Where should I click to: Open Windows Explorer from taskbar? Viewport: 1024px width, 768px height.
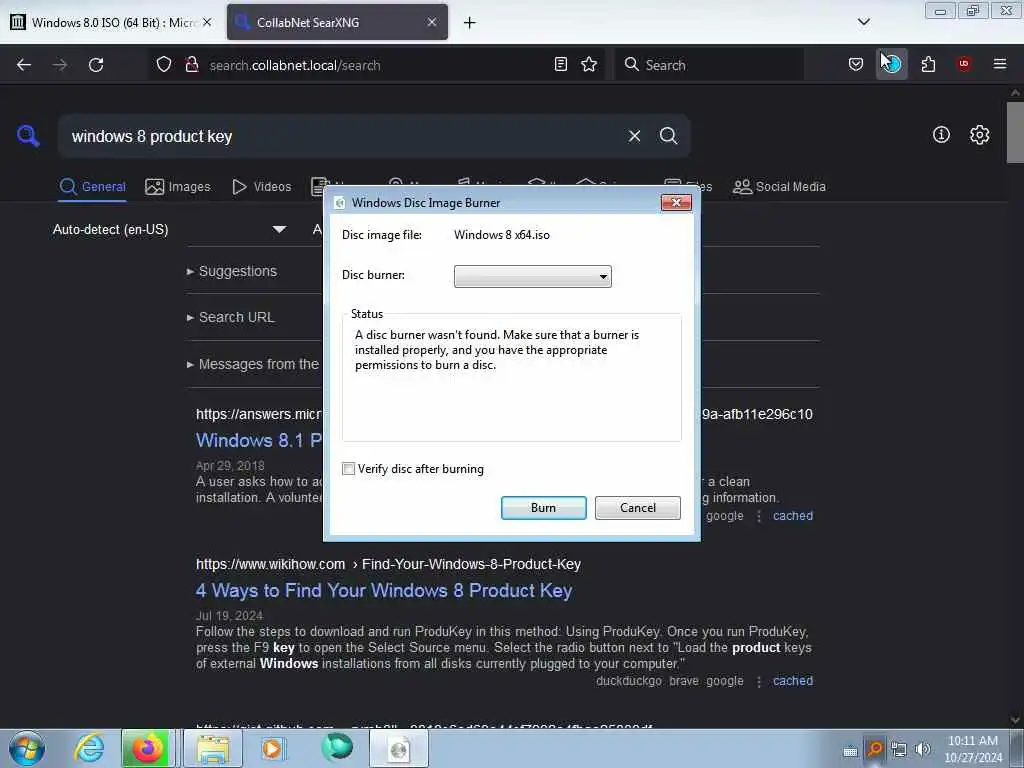(x=213, y=748)
